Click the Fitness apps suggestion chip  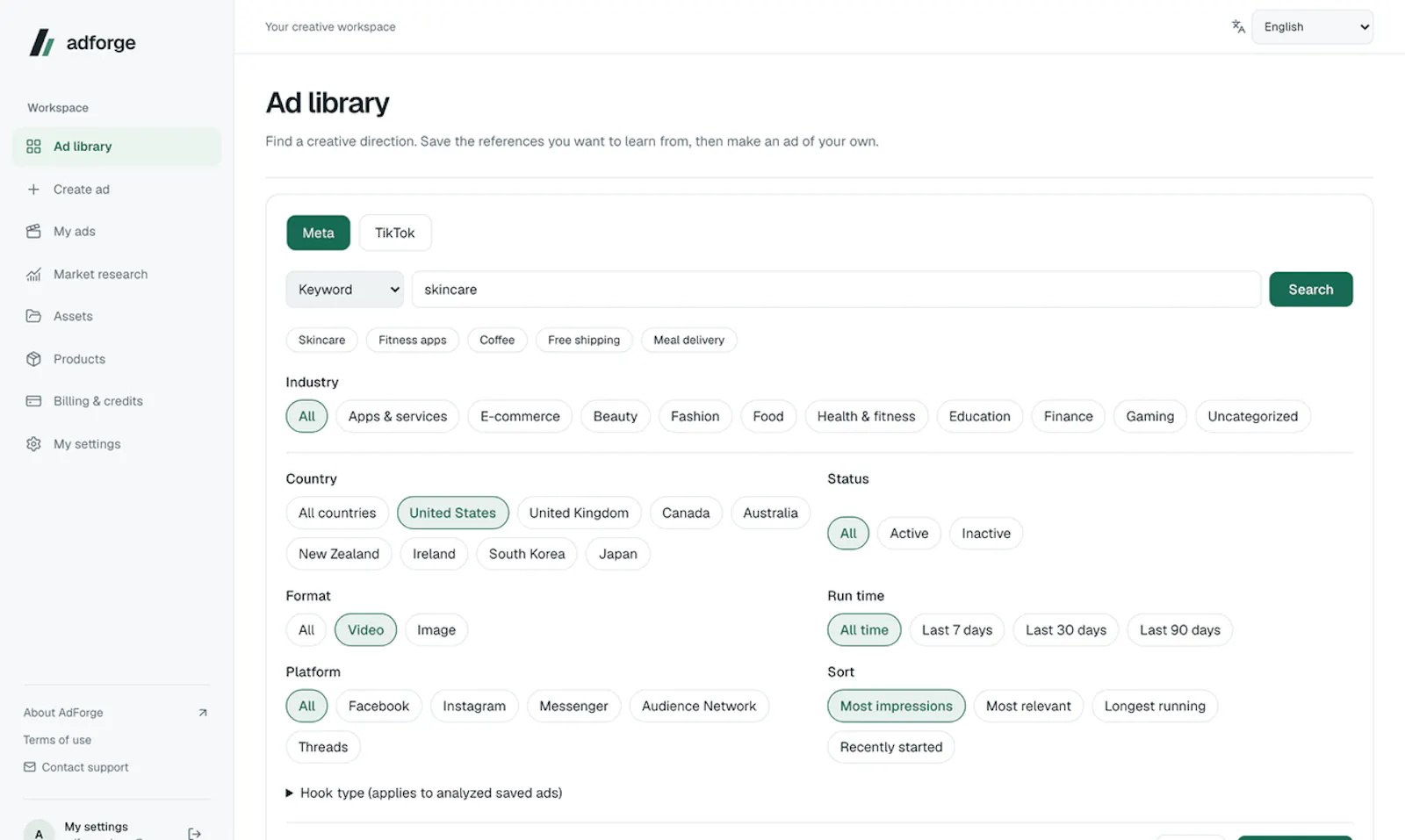[412, 340]
